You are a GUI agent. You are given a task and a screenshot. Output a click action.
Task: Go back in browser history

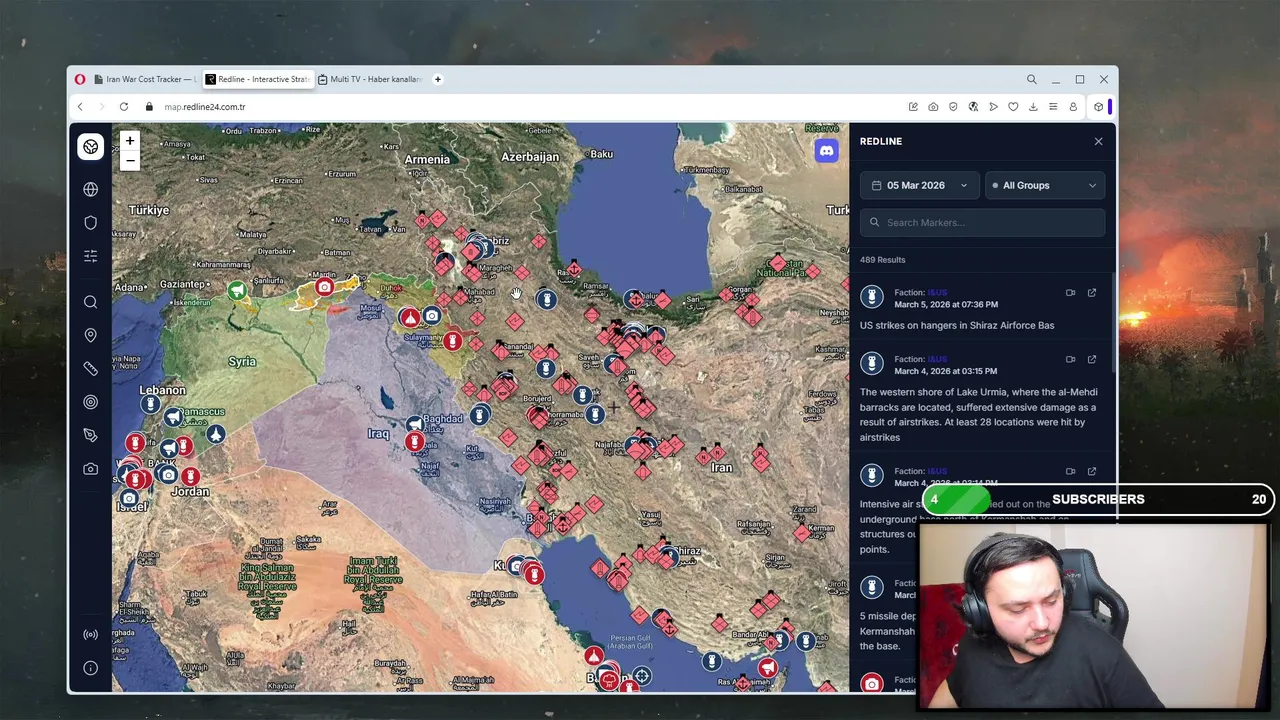[80, 107]
